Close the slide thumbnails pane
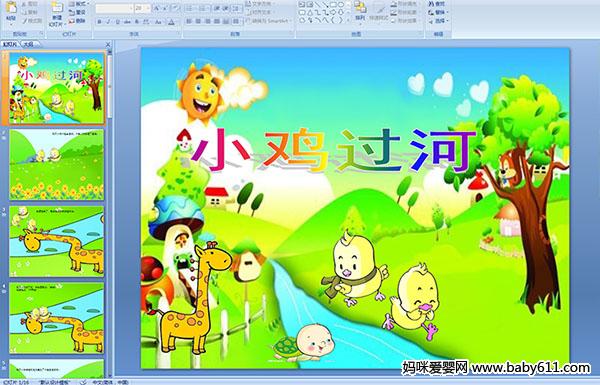Image resolution: width=600 pixels, height=385 pixels. 108,44
